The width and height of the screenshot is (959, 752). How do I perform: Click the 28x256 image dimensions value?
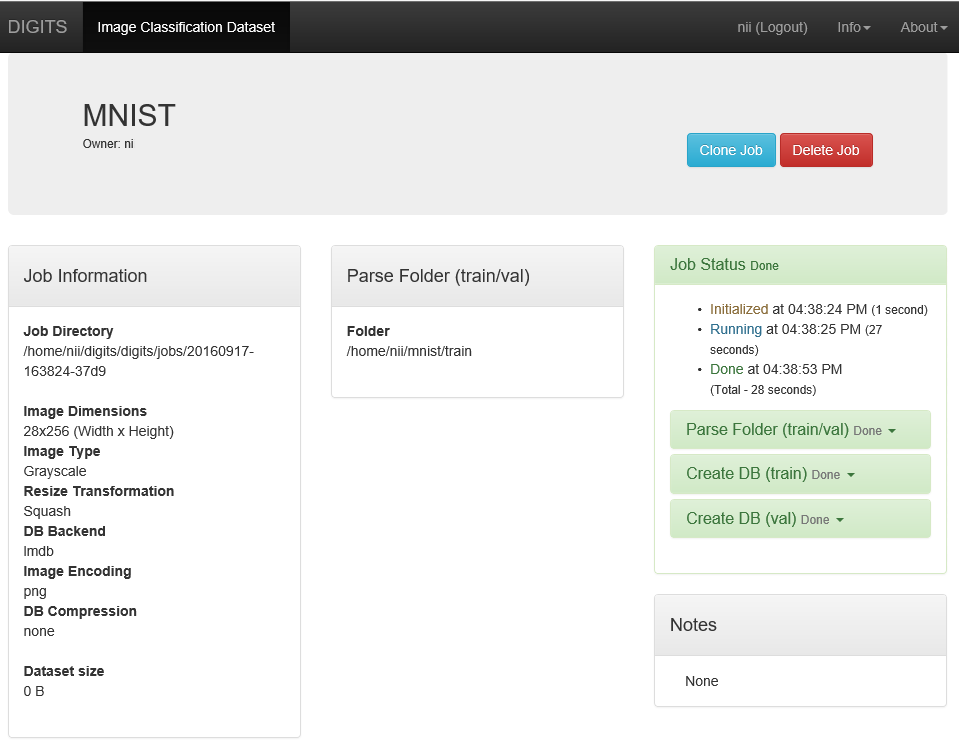pos(98,431)
